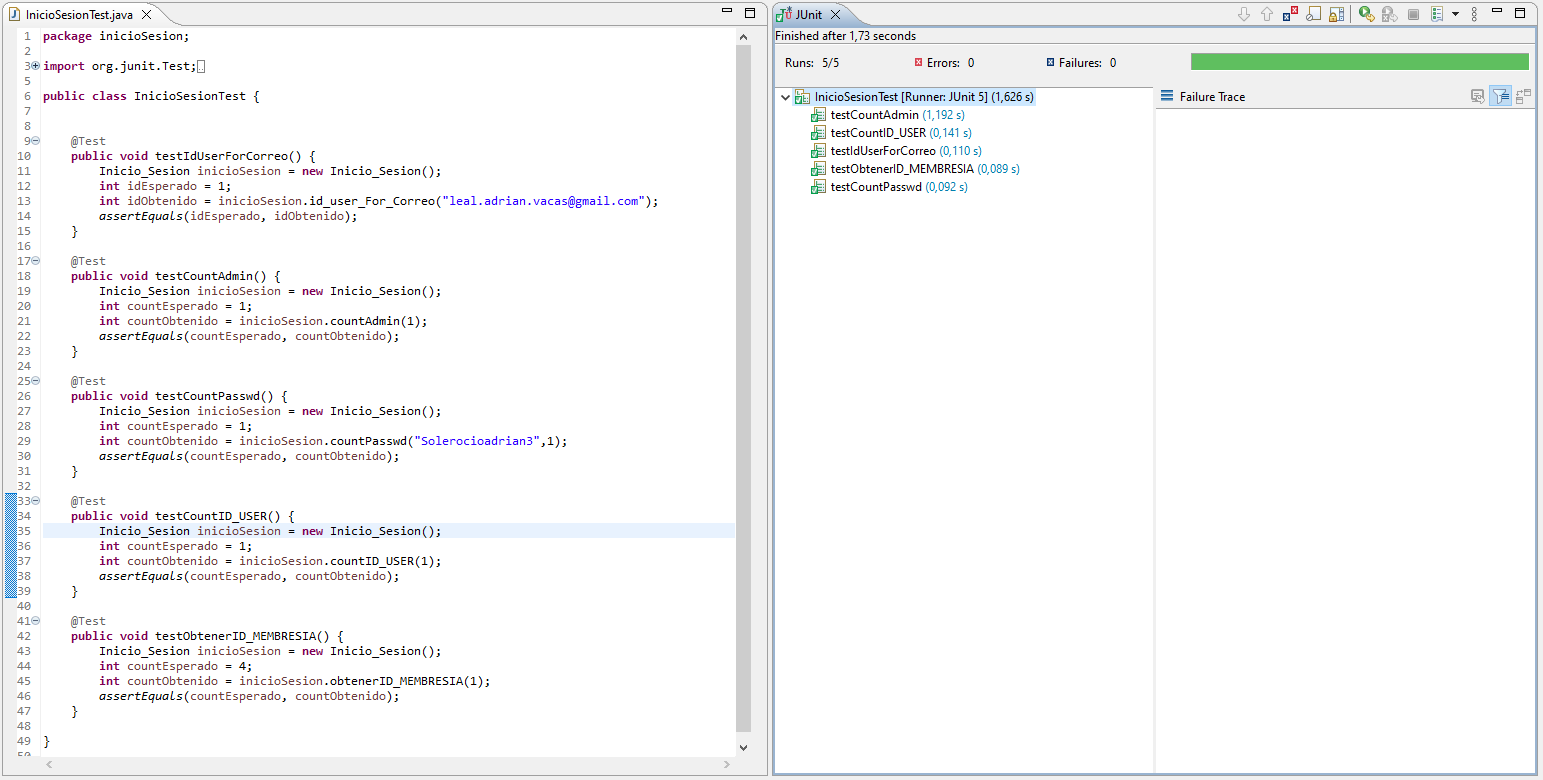Click the Failure Trace lines icon
This screenshot has width=1543, height=780.
[1166, 96]
